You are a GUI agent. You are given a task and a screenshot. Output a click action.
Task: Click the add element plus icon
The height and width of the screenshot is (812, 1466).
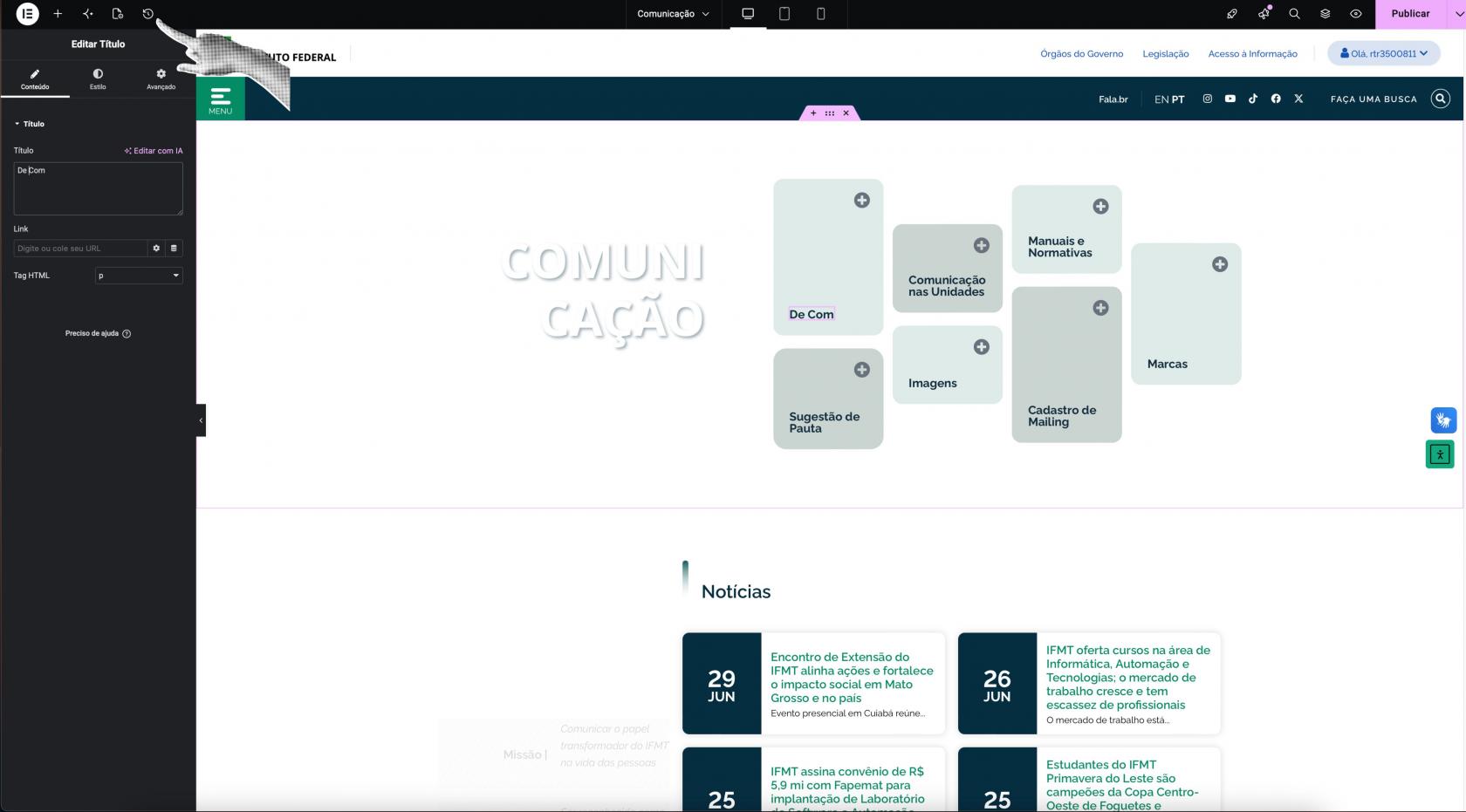click(58, 14)
